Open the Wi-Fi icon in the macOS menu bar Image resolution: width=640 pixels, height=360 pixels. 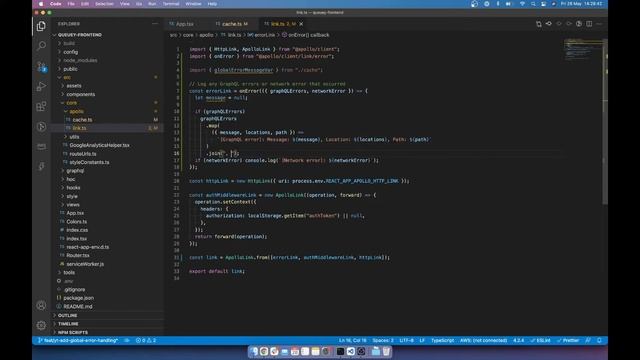522,4
